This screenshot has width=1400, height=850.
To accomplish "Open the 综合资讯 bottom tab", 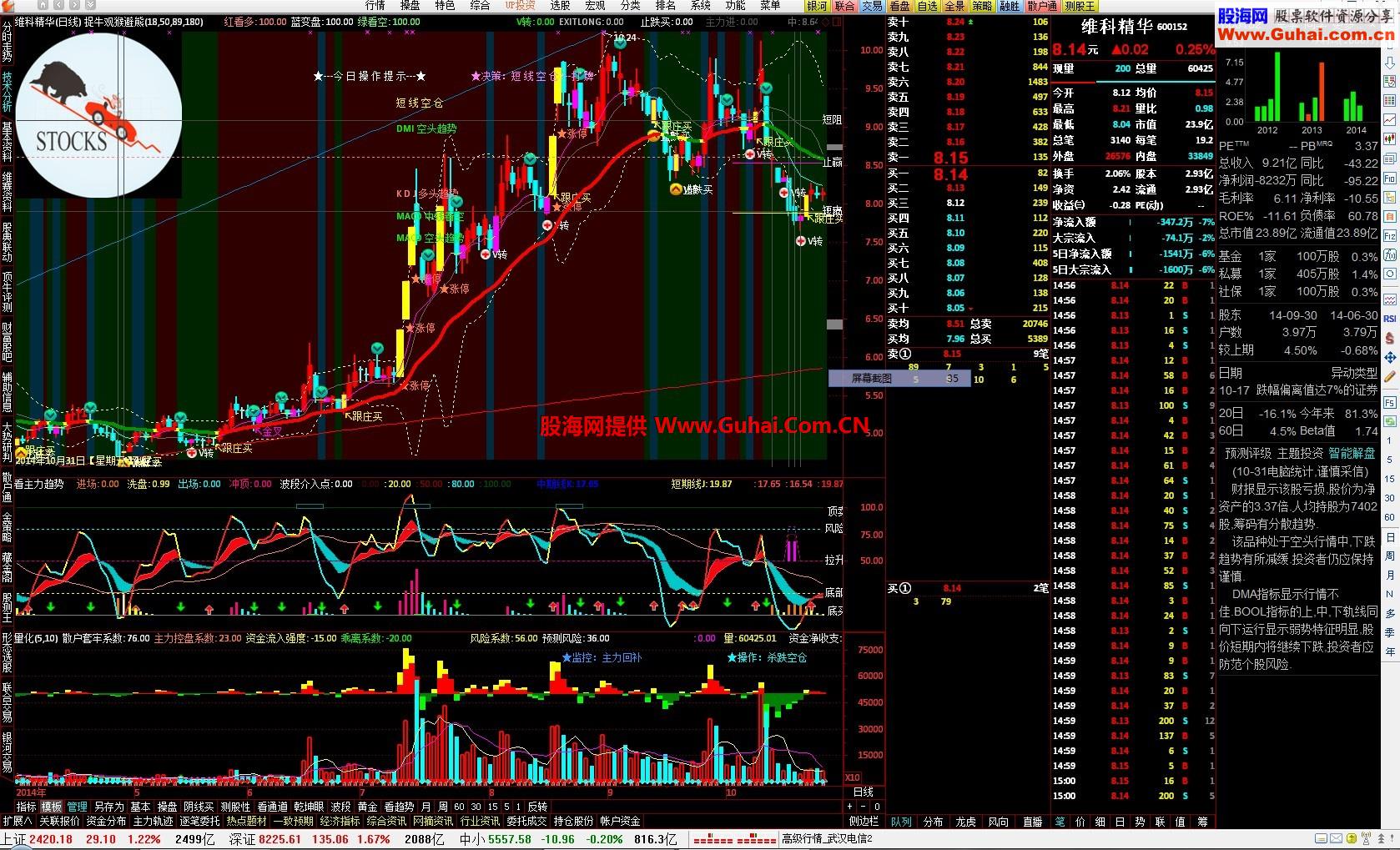I will point(386,821).
